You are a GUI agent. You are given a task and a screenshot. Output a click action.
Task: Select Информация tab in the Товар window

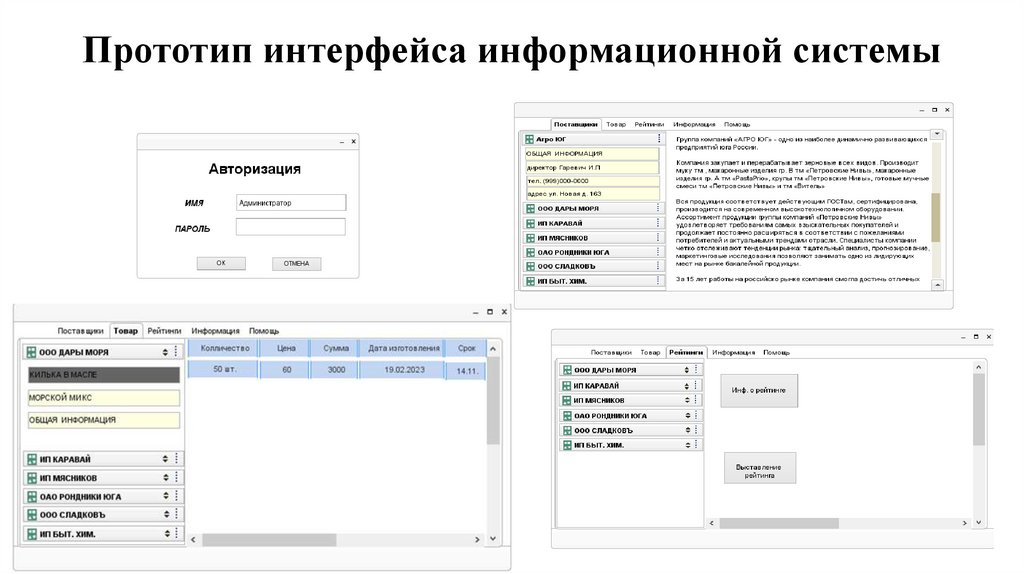[x=216, y=331]
